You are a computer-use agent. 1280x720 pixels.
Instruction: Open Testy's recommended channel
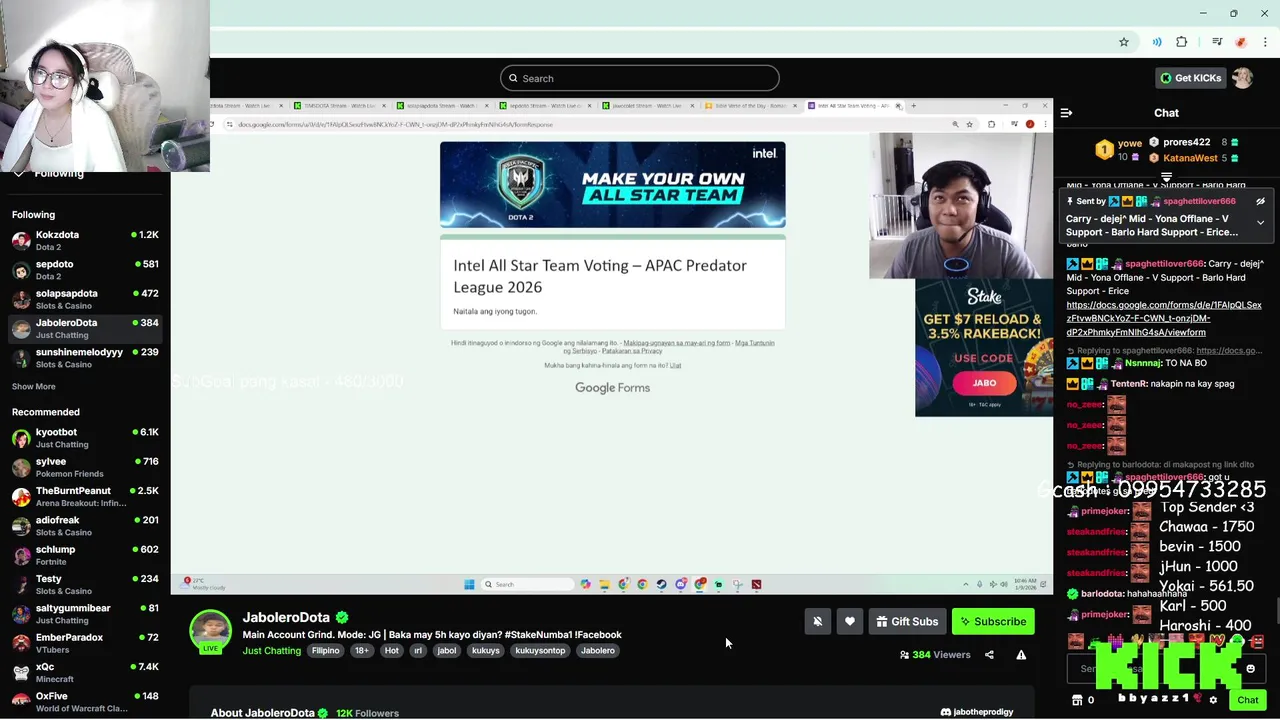pos(85,584)
